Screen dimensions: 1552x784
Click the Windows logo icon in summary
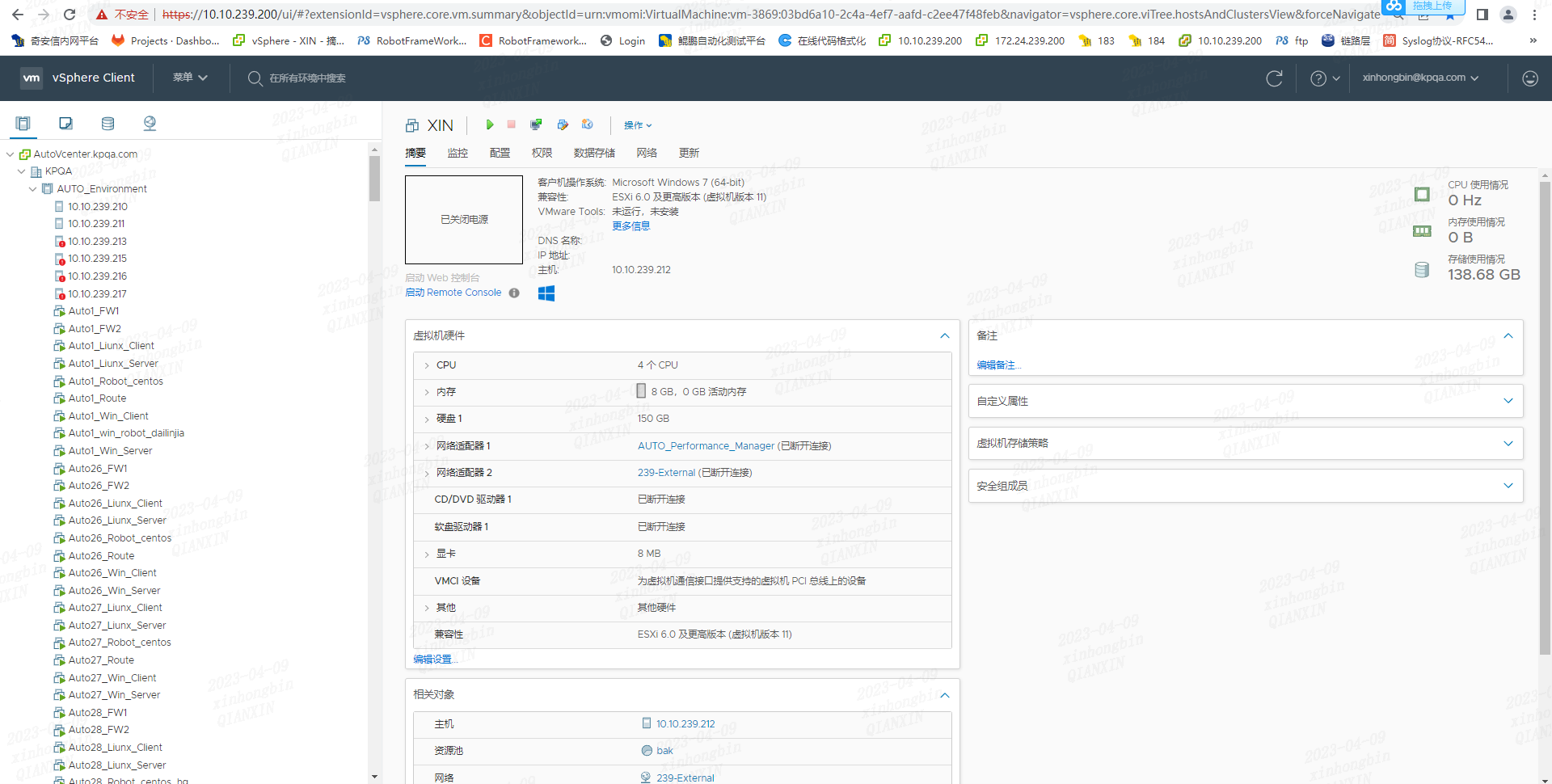tap(546, 293)
